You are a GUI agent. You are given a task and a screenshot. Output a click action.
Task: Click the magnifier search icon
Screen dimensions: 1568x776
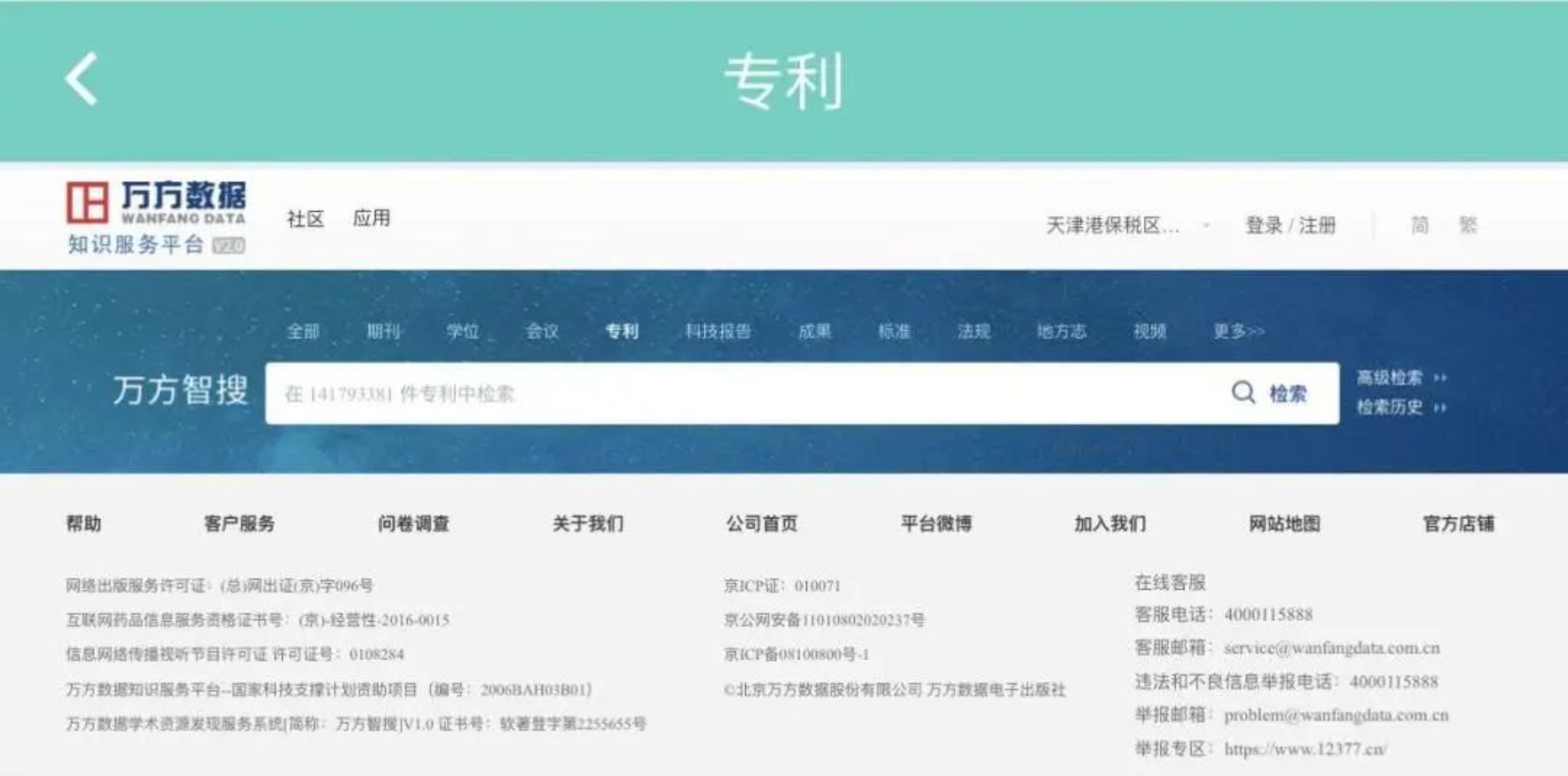pyautogui.click(x=1243, y=393)
